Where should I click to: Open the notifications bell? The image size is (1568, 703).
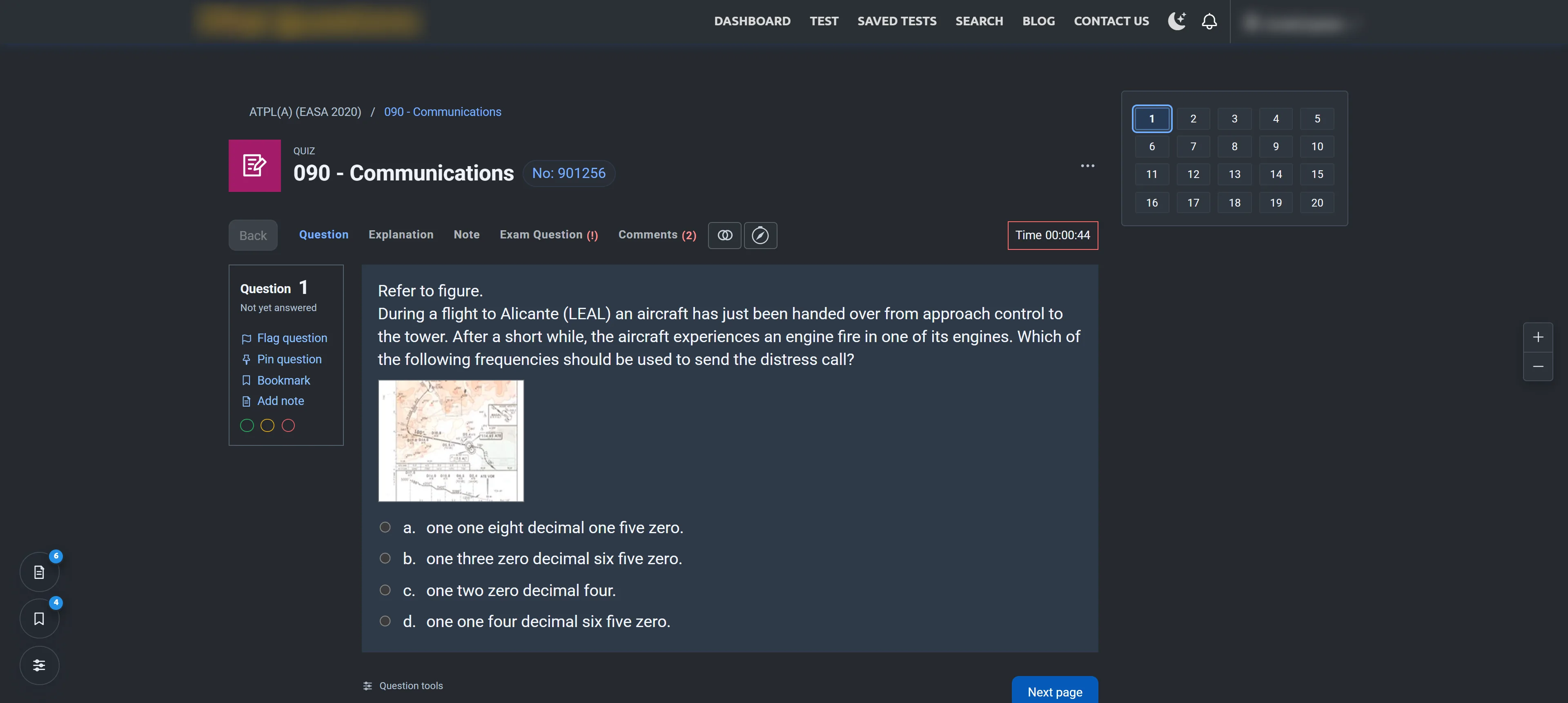1209,21
